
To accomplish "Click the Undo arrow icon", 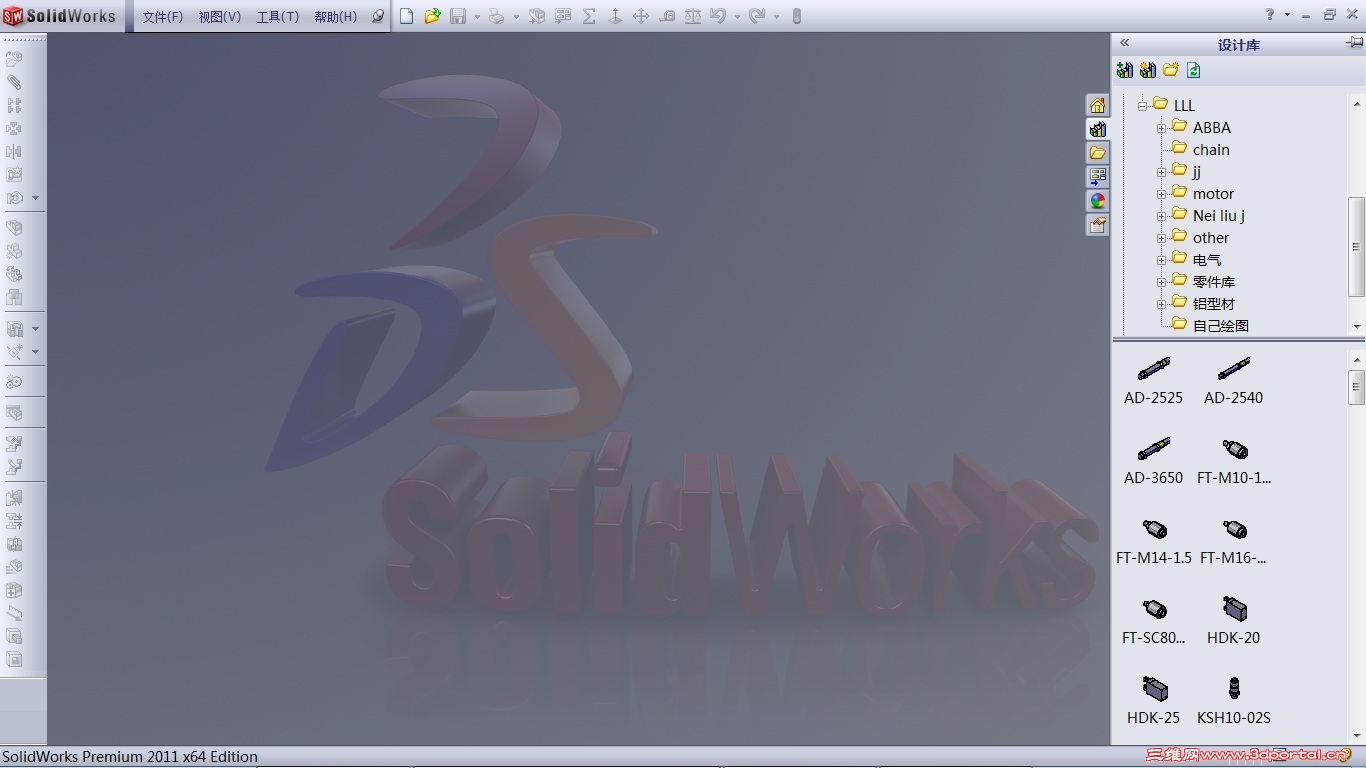I will coord(718,16).
